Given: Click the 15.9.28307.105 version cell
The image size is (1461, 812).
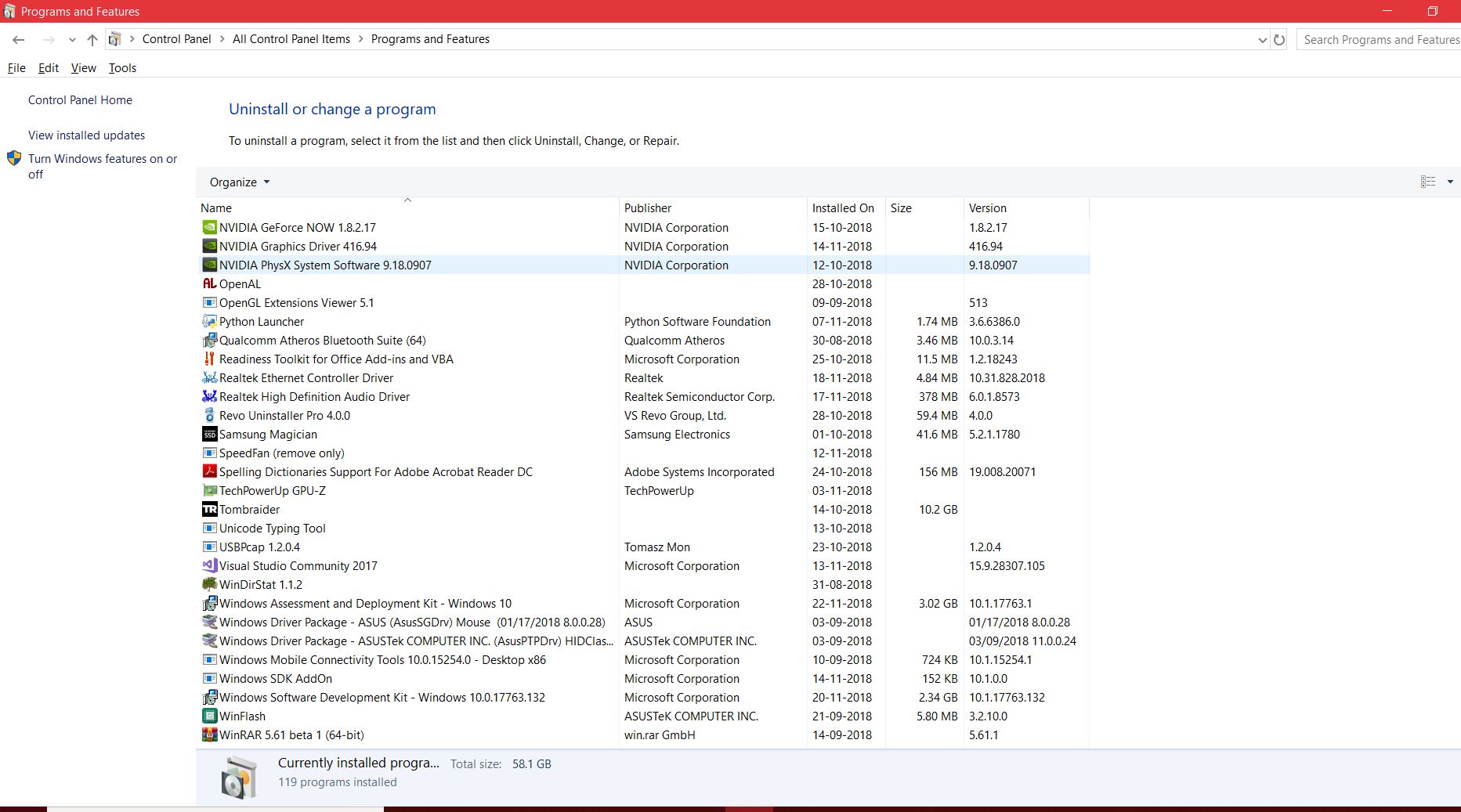Looking at the screenshot, I should pos(1007,566).
